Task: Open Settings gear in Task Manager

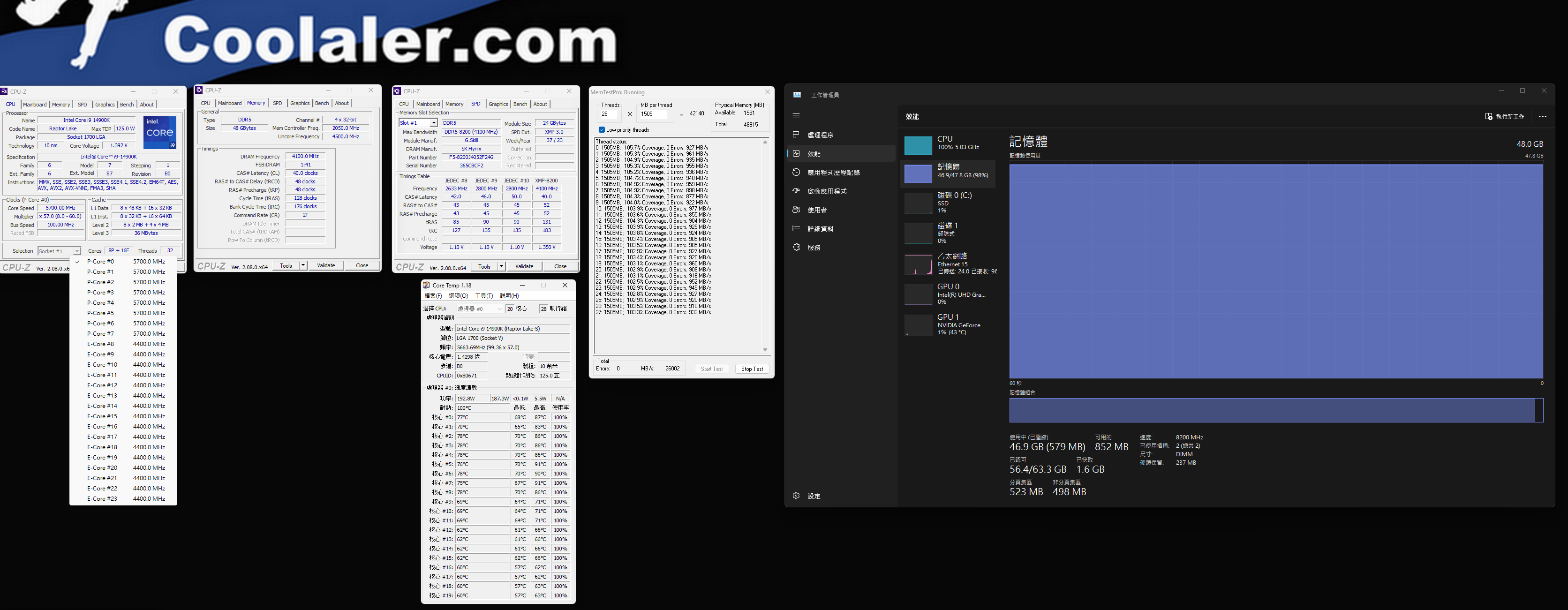Action: [796, 496]
